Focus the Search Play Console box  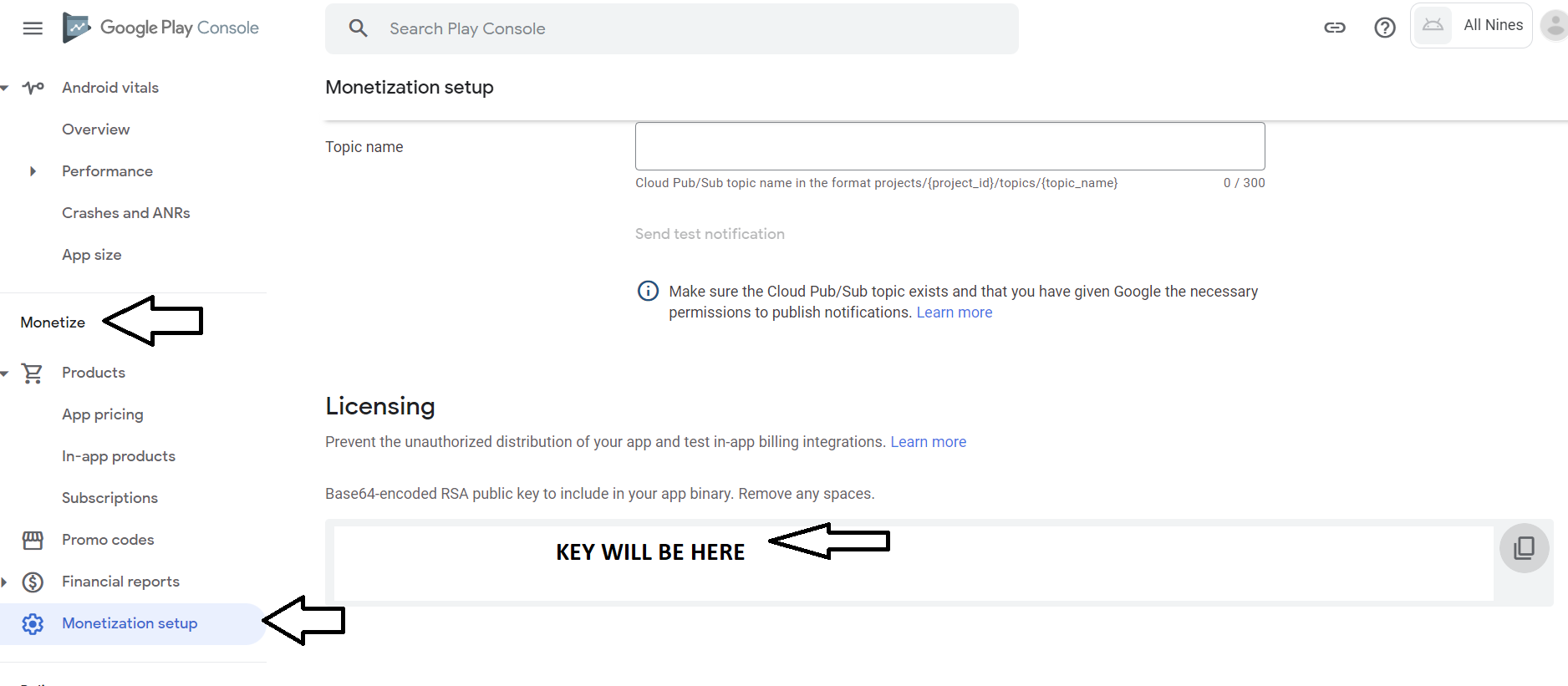[671, 28]
